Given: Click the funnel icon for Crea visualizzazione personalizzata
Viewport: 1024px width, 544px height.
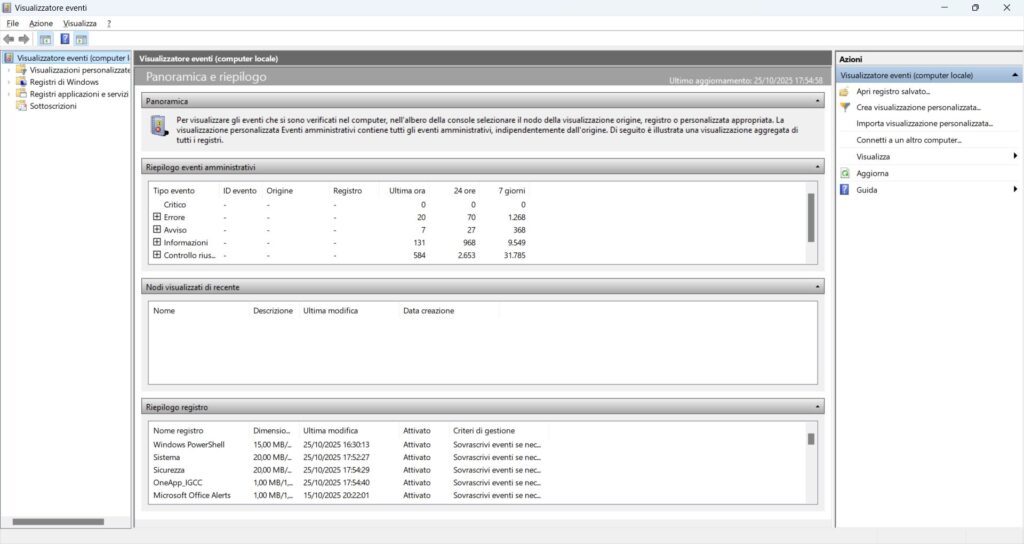Looking at the screenshot, I should point(845,107).
